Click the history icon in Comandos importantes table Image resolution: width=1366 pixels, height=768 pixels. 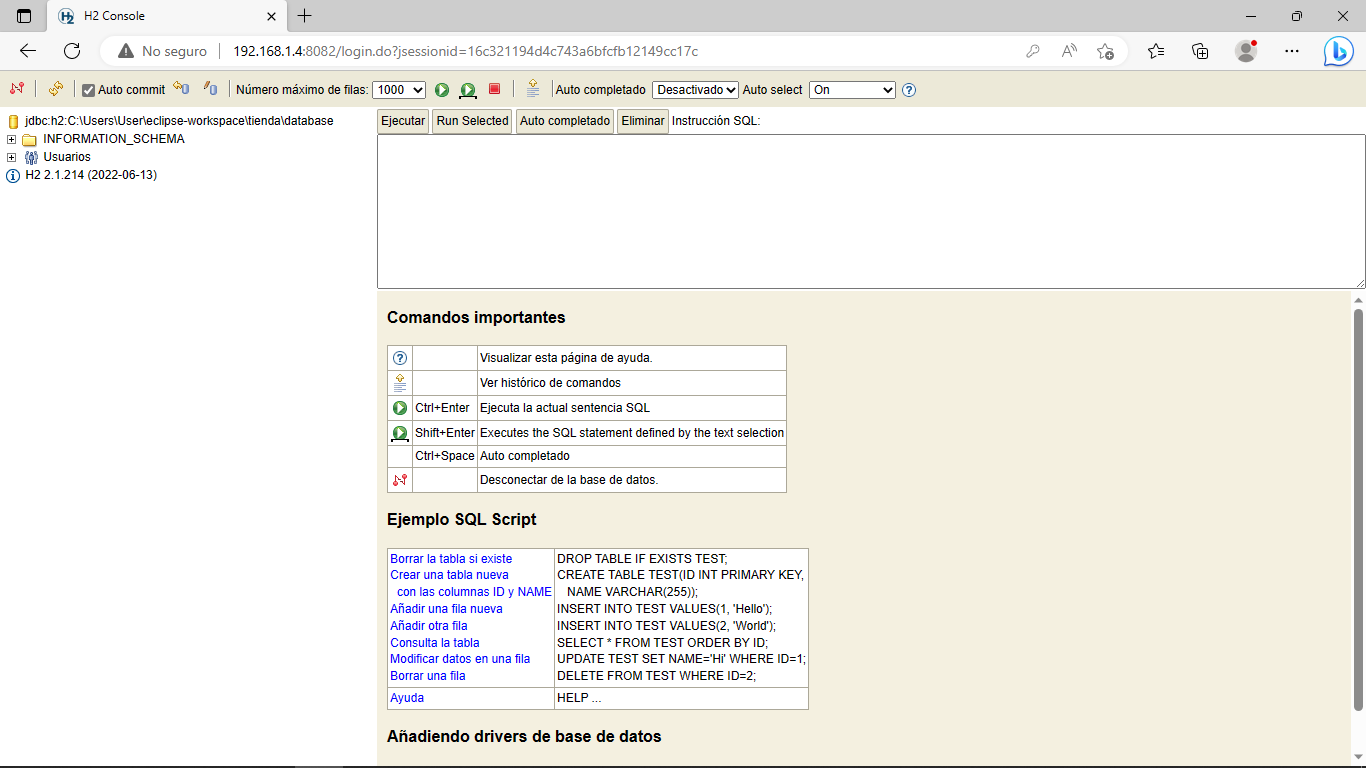tap(400, 382)
